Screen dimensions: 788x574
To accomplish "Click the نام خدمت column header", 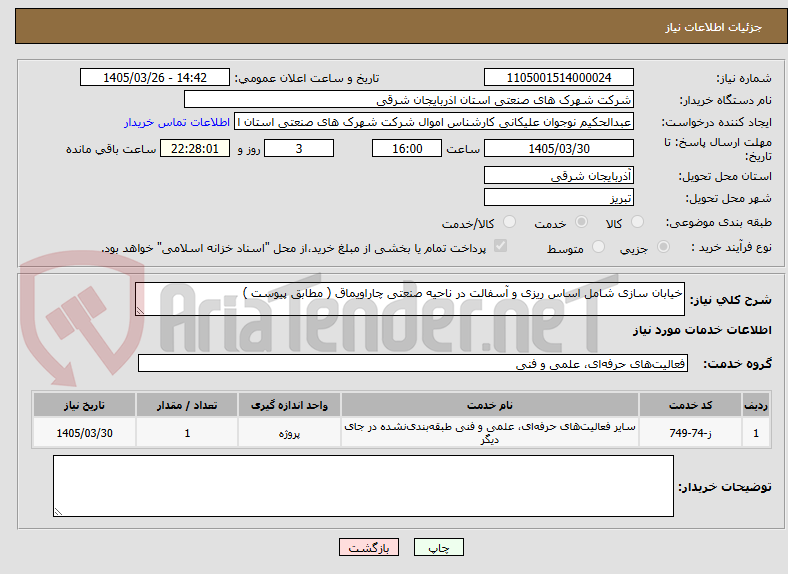I will tap(490, 405).
